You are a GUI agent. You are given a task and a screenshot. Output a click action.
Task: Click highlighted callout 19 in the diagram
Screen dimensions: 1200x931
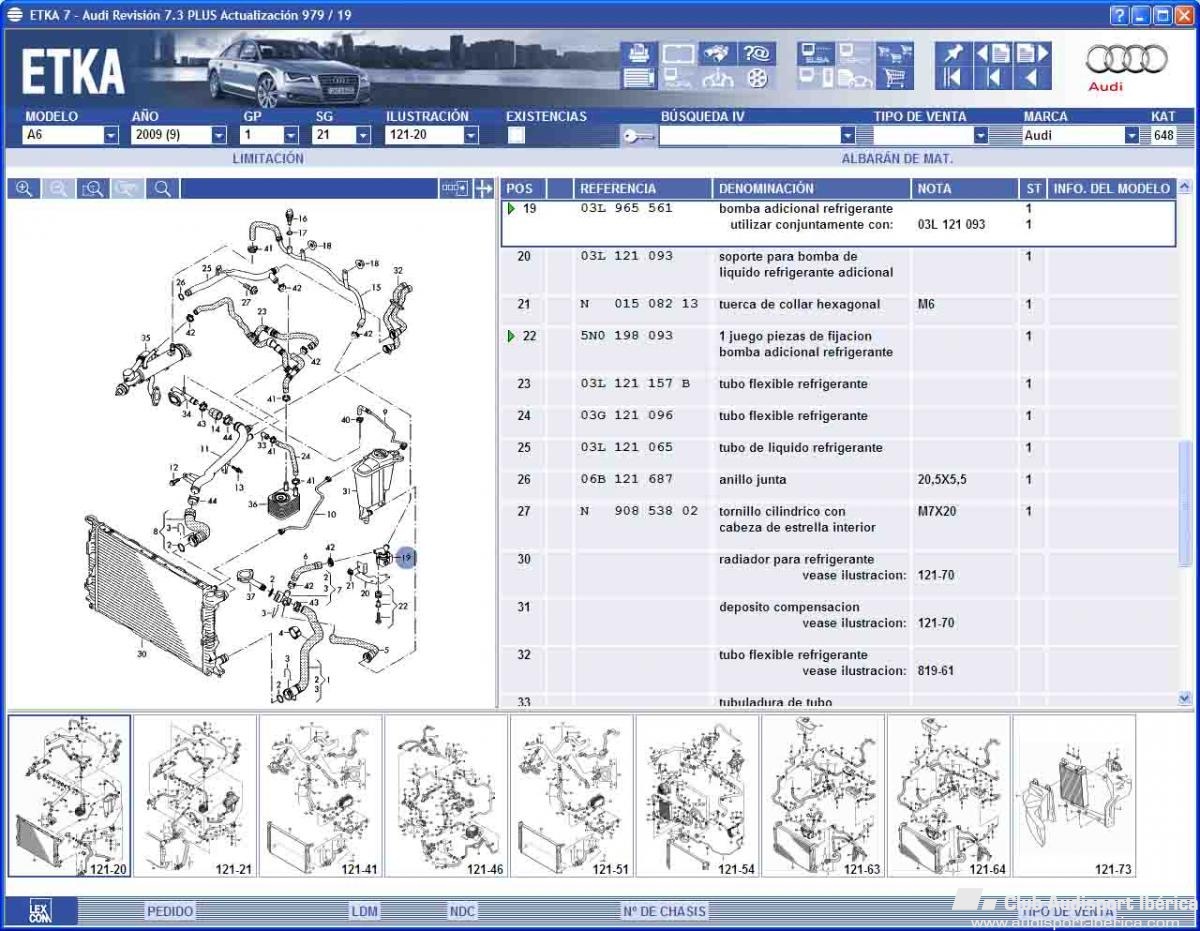click(406, 557)
